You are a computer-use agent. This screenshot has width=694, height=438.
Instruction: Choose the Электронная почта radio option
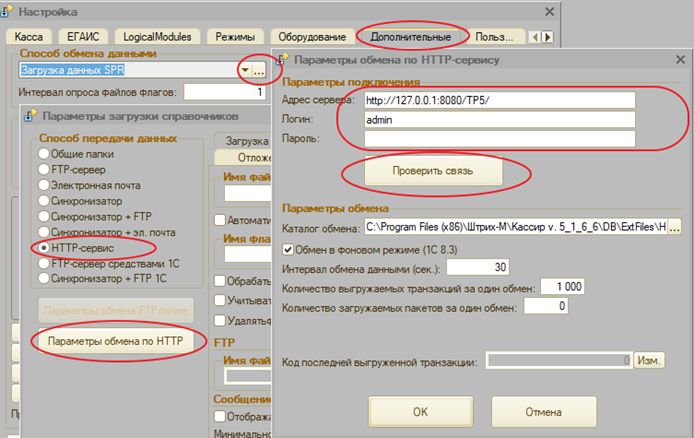(43, 185)
